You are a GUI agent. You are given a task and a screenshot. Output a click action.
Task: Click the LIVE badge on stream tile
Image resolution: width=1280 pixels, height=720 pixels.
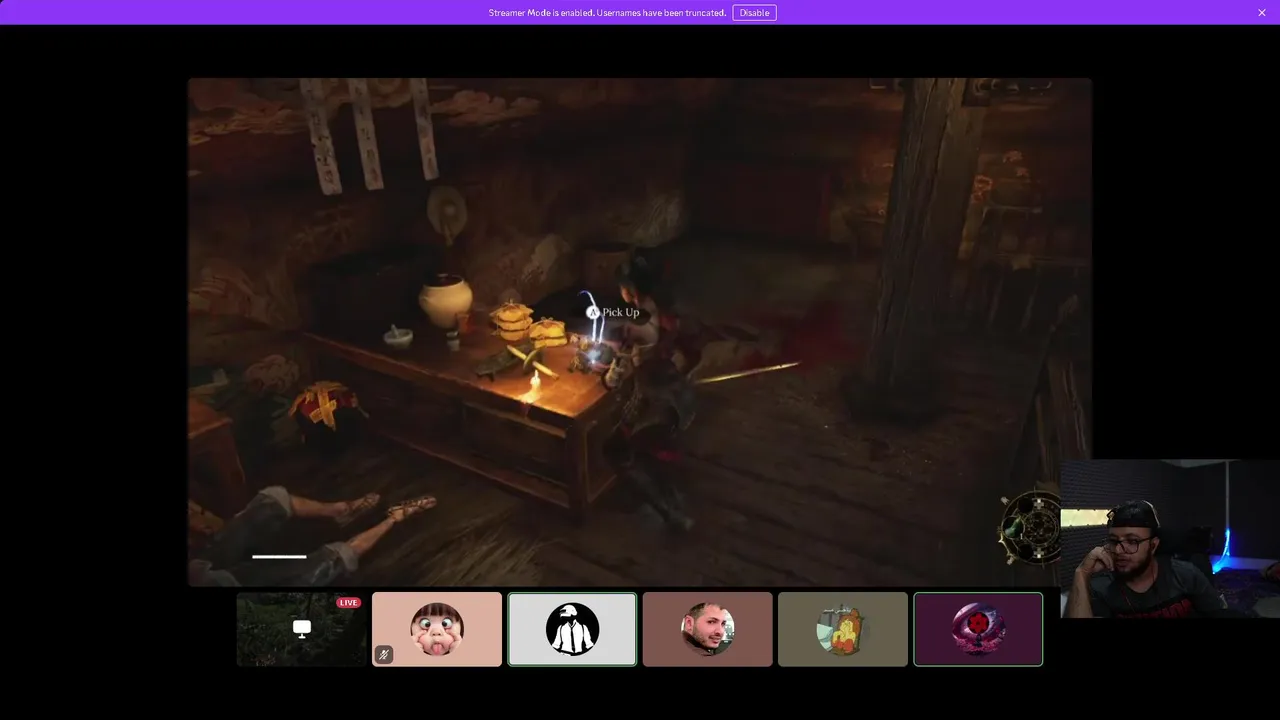click(348, 603)
